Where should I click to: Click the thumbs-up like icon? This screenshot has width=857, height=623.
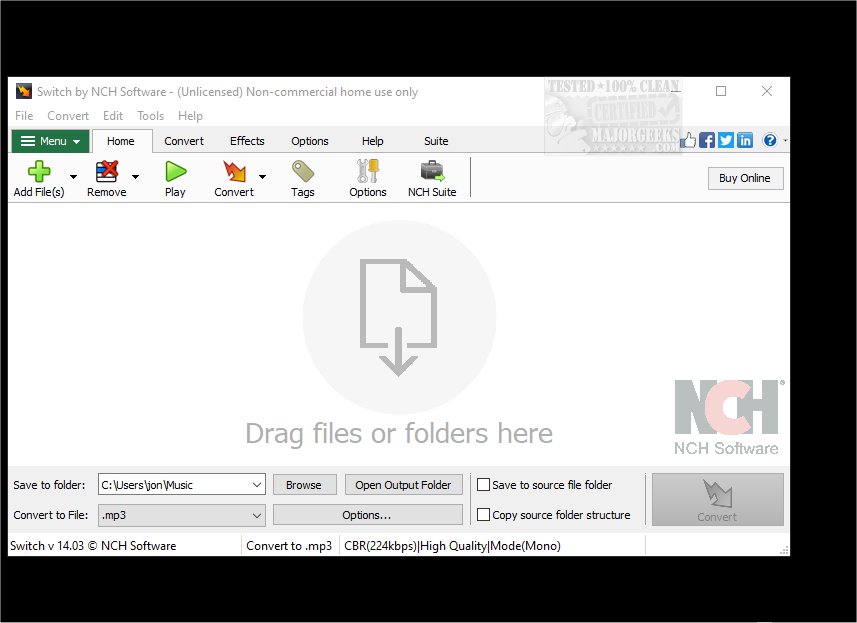688,140
